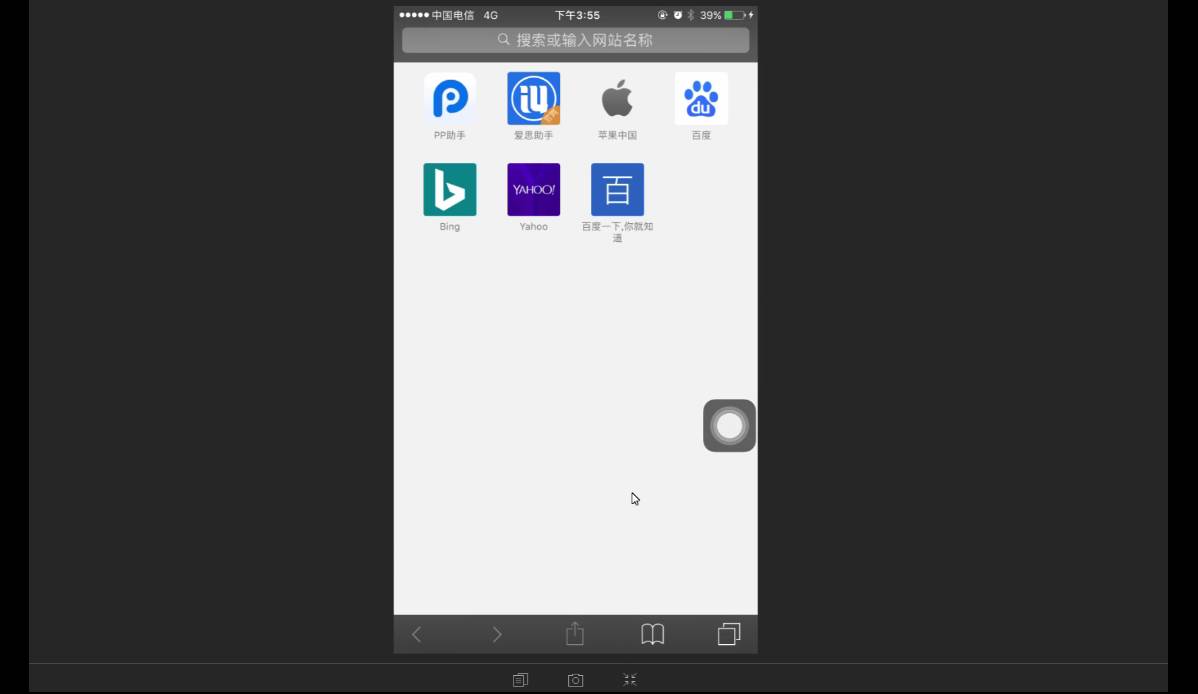Open the 百度 paw icon bookmark
1198x694 pixels.
[x=701, y=99]
